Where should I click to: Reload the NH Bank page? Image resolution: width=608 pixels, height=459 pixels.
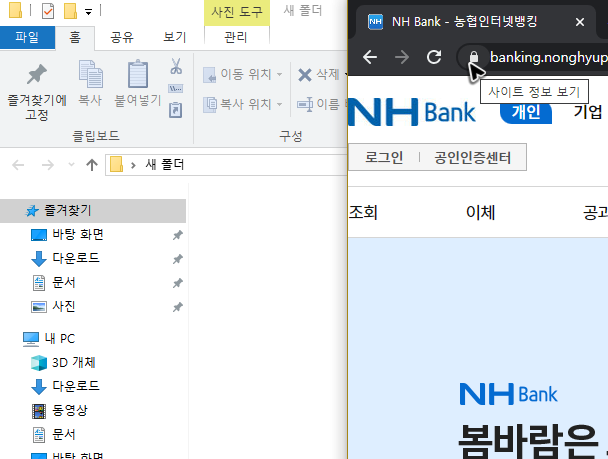click(x=434, y=57)
